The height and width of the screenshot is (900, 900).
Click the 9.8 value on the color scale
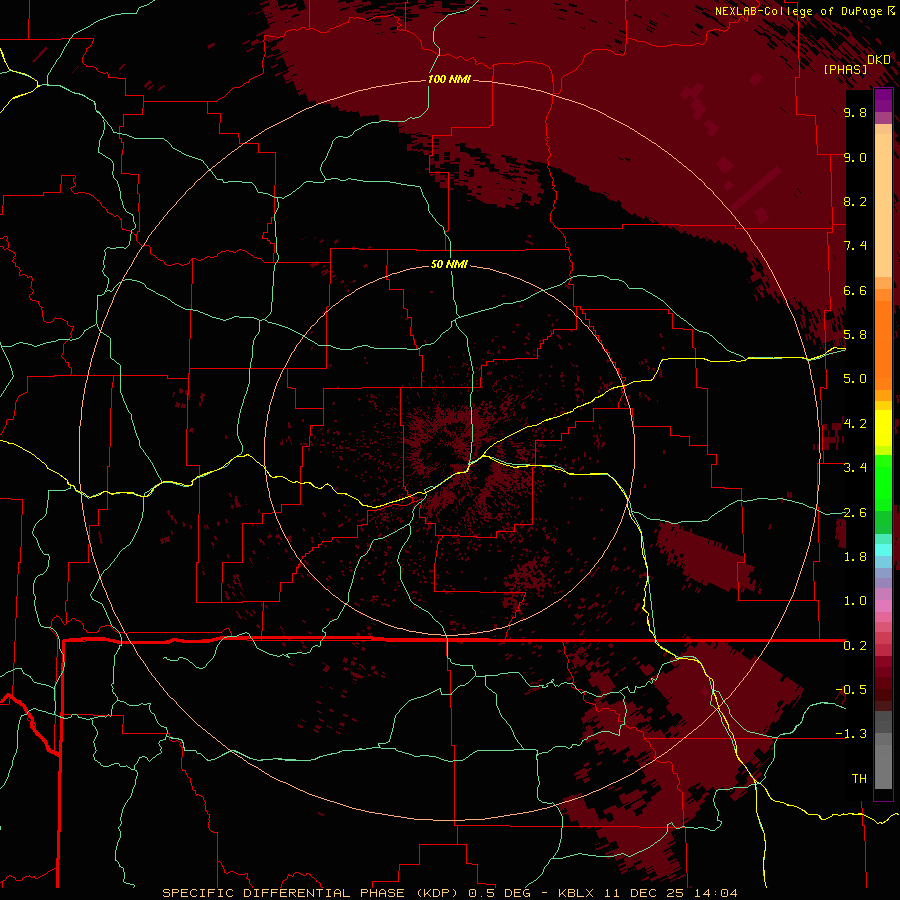click(855, 113)
